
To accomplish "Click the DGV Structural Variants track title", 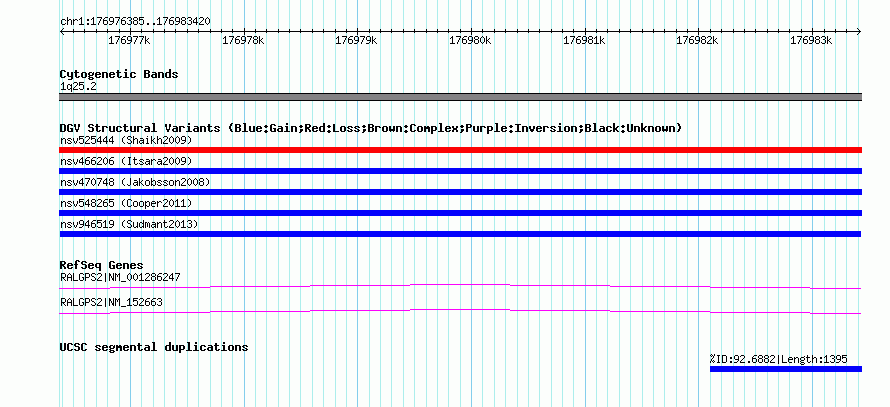I will pos(371,128).
